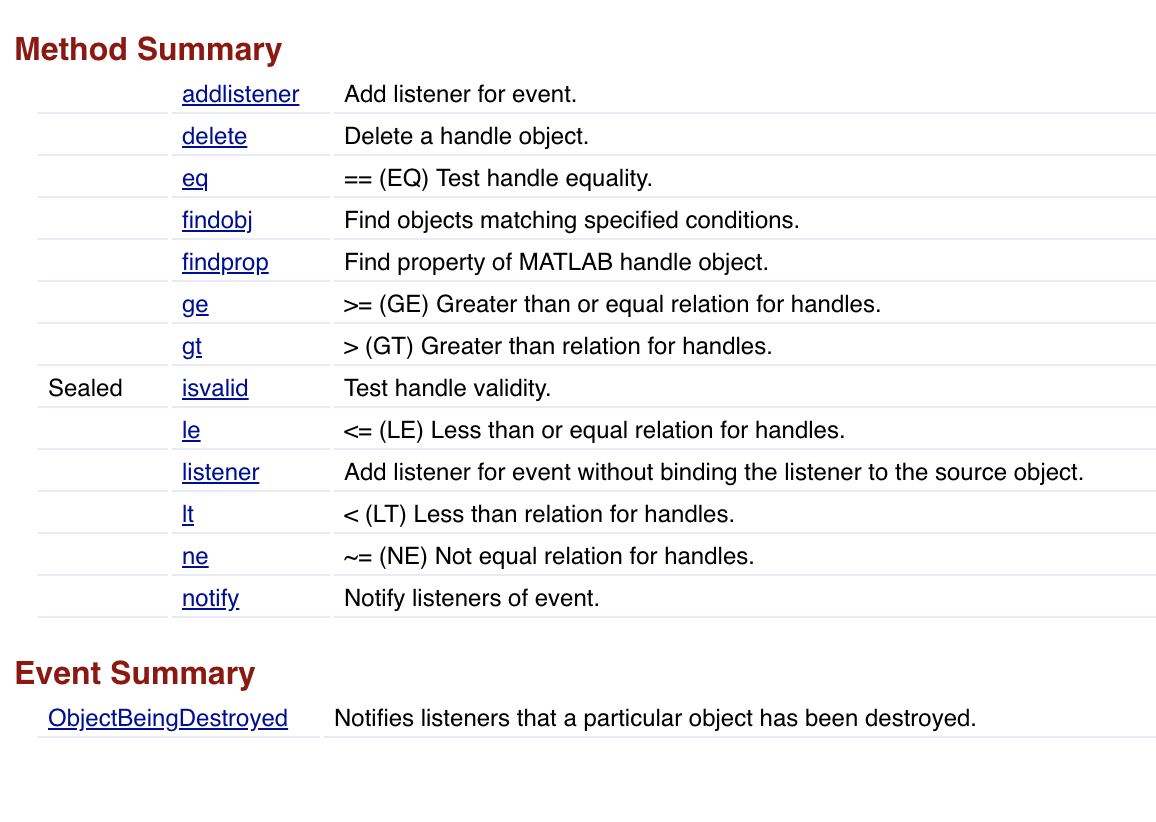Screen dimensions: 1156x822
Task: Open the findobj method documentation
Action: 217,220
